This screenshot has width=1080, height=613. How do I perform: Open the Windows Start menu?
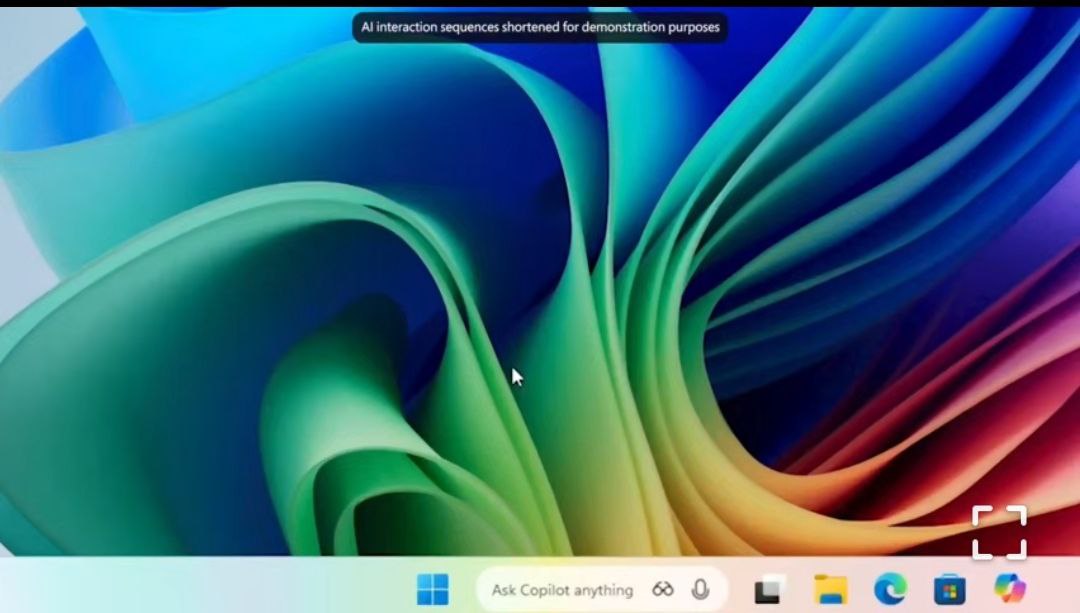click(x=433, y=590)
